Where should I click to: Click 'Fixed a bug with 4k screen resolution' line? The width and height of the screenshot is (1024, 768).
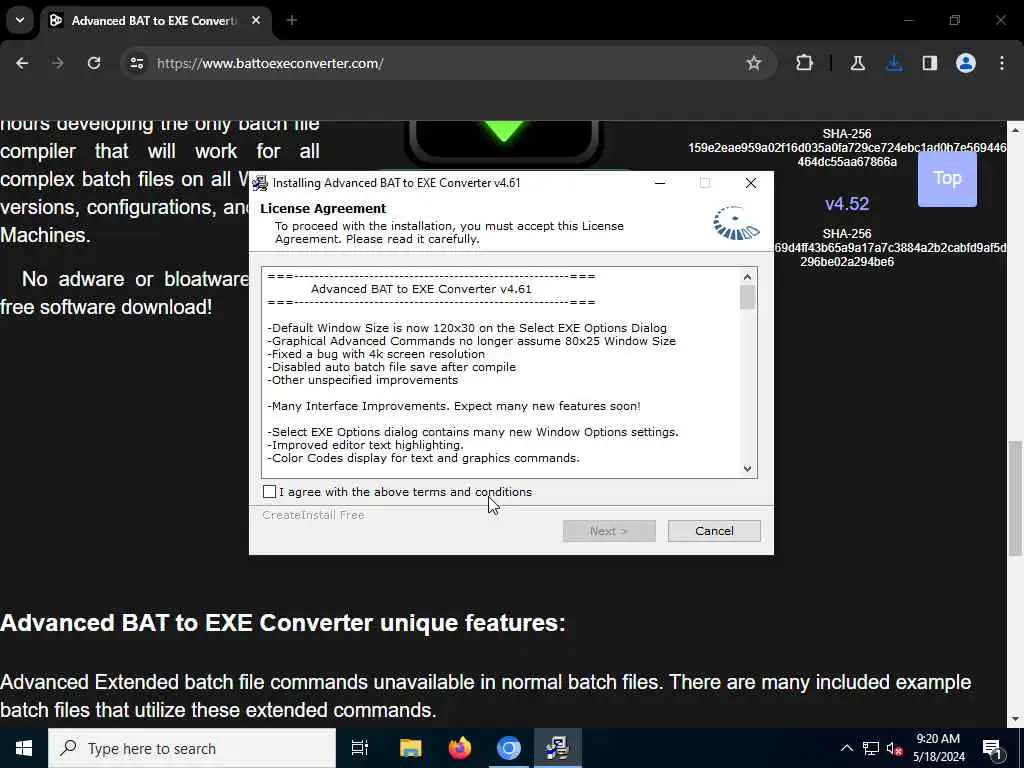(x=376, y=354)
